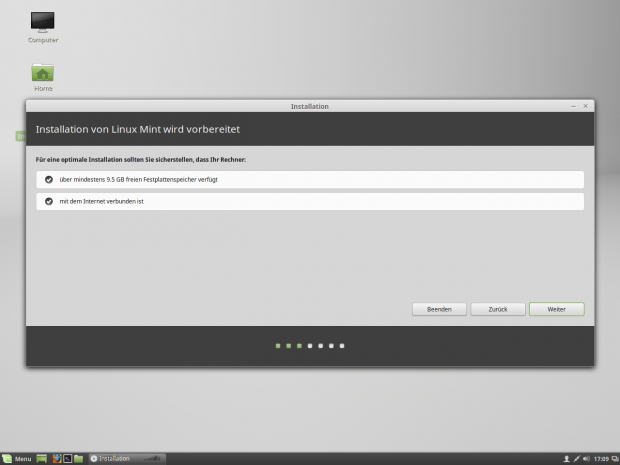Close the Installation window
Viewport: 620px width, 465px height.
click(x=586, y=106)
